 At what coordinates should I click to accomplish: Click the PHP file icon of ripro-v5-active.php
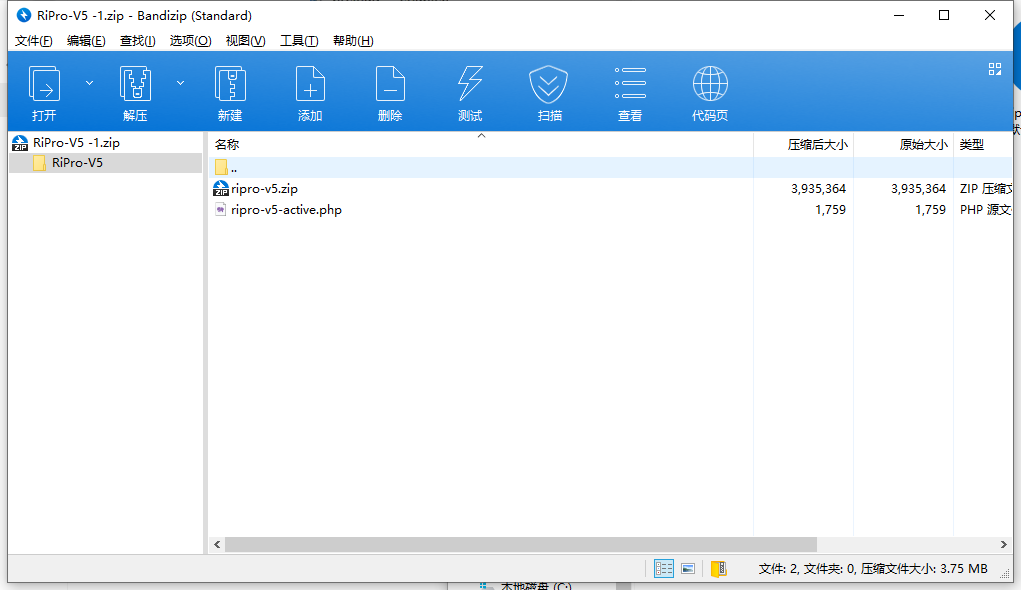[x=221, y=210]
